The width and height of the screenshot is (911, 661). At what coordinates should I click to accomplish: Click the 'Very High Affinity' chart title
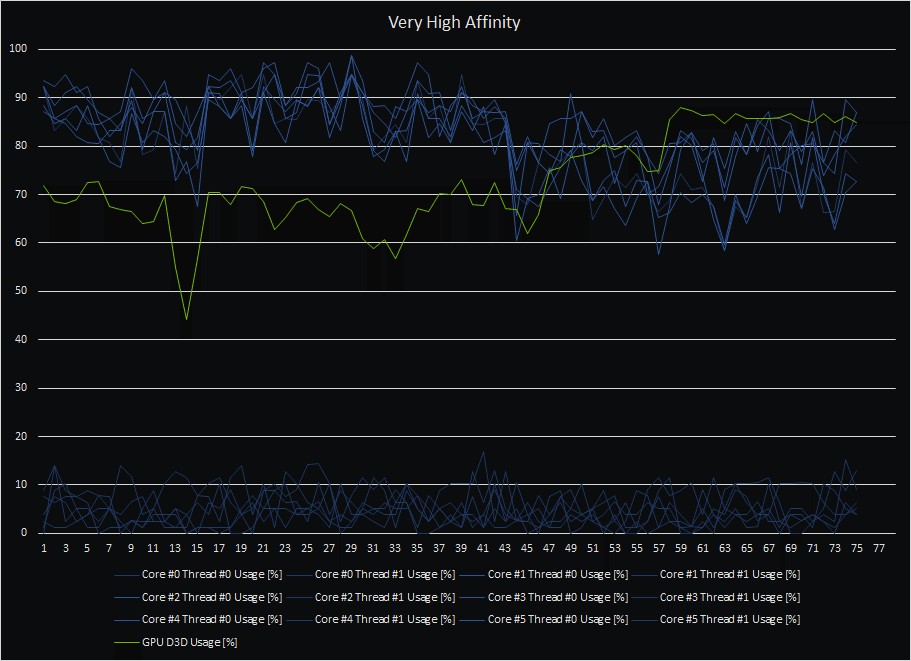(454, 22)
